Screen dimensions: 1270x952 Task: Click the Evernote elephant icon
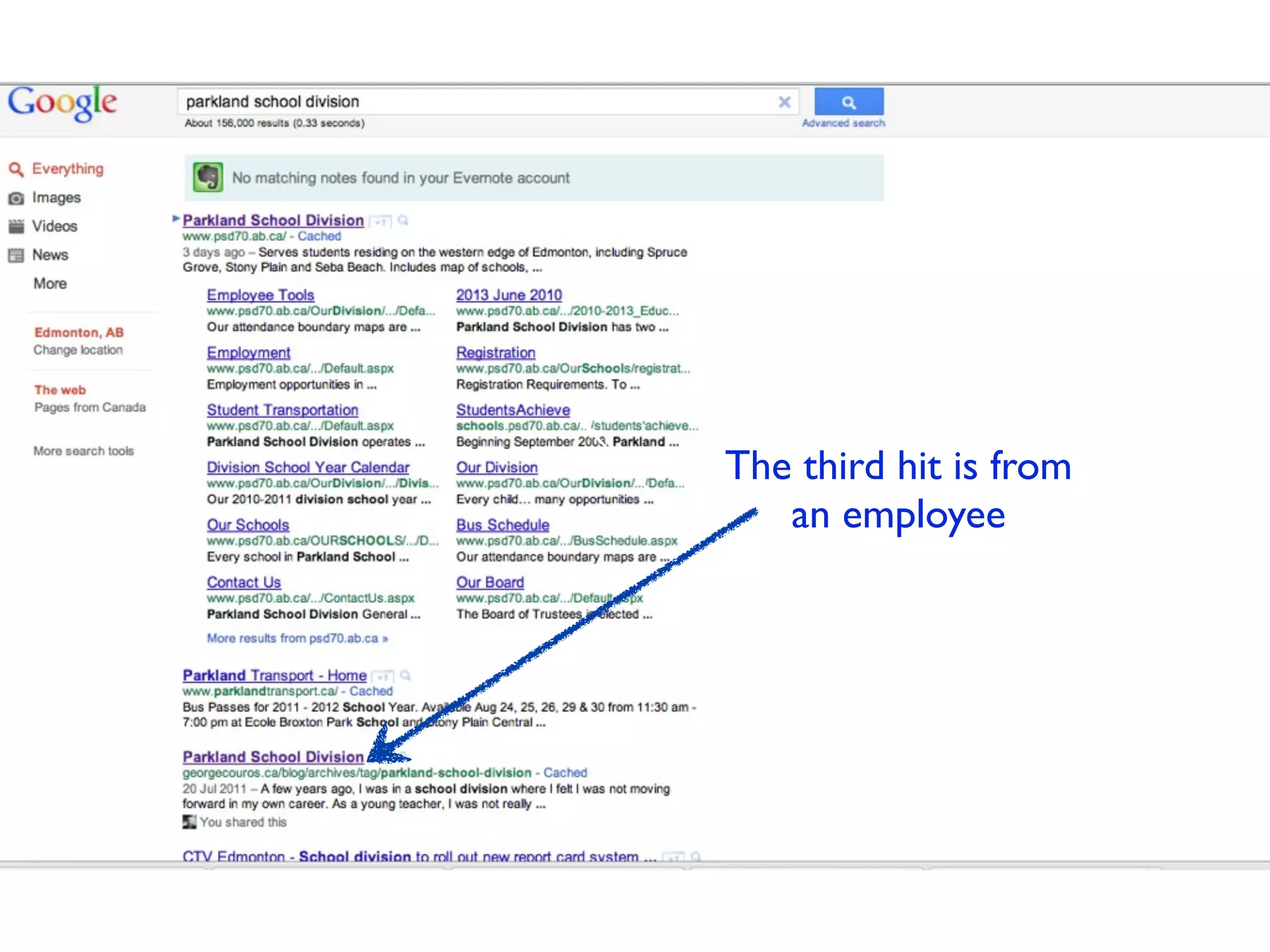click(208, 178)
